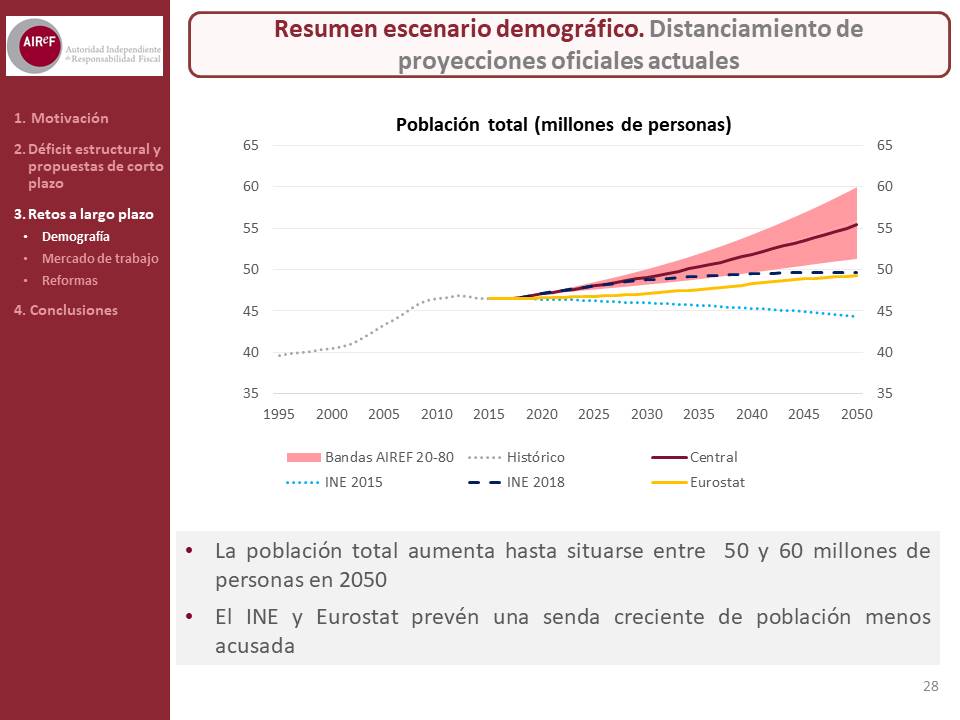Click the chart title 'Población total (millones de personas)'

[563, 124]
